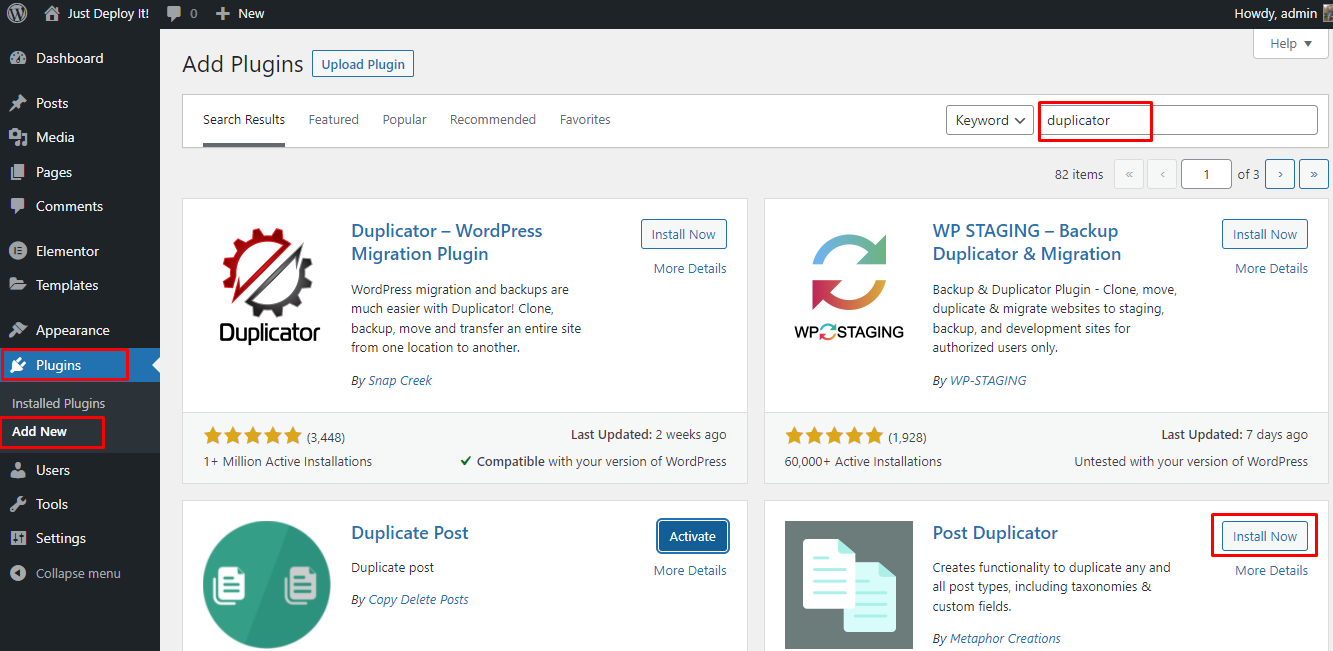
Task: Expand the Help panel
Action: (1291, 44)
